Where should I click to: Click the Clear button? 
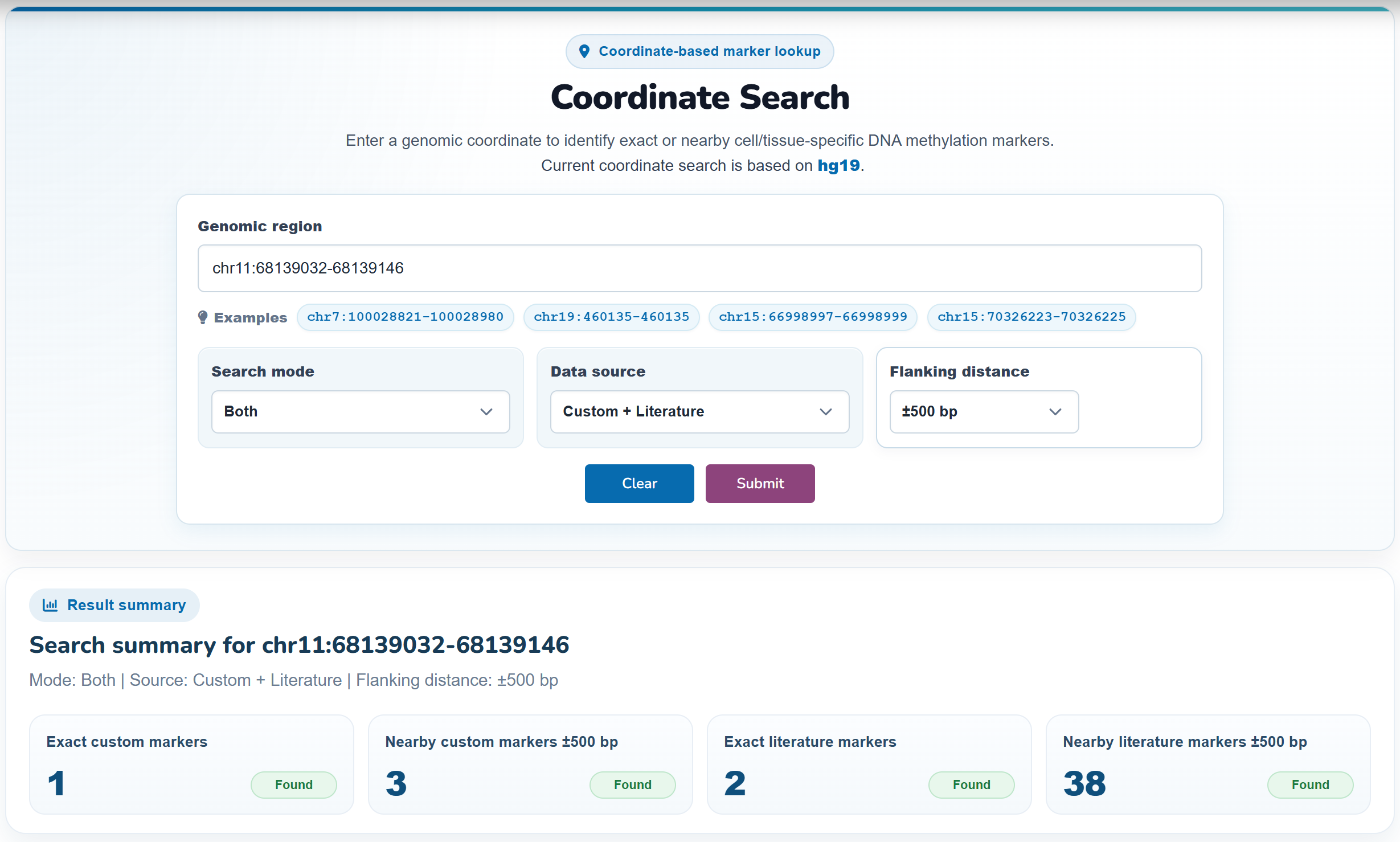click(639, 483)
